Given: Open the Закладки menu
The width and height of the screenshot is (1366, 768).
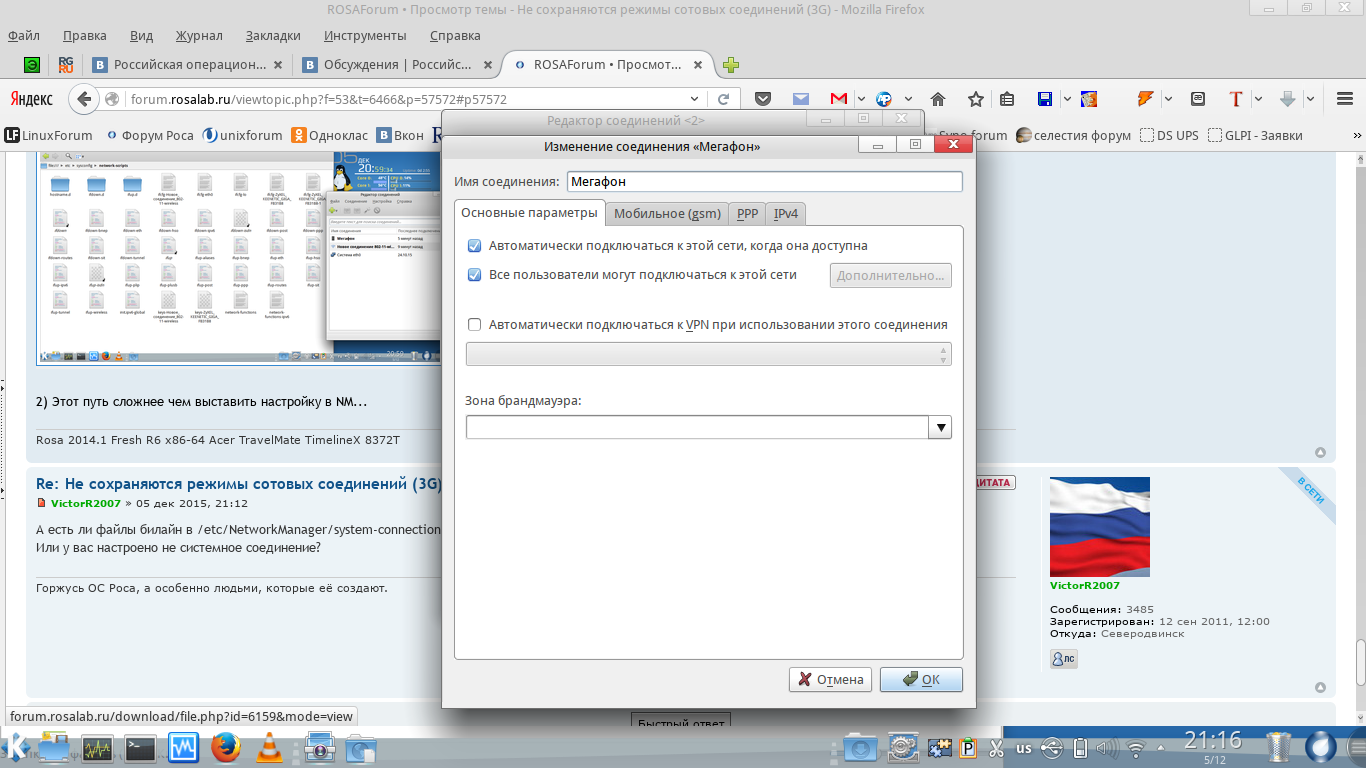Looking at the screenshot, I should point(273,36).
